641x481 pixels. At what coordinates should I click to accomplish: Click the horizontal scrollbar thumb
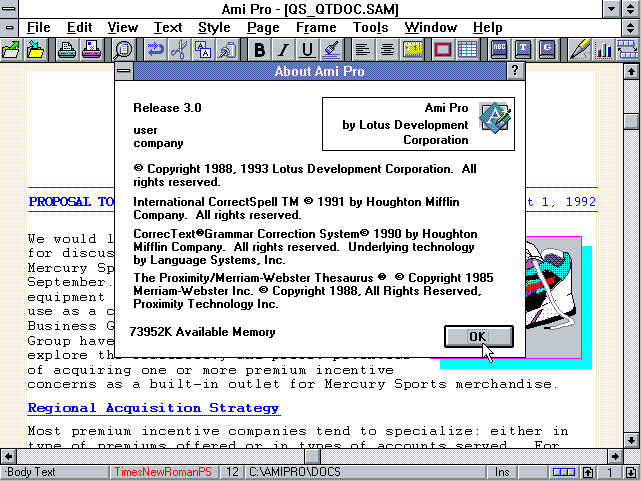click(x=313, y=456)
